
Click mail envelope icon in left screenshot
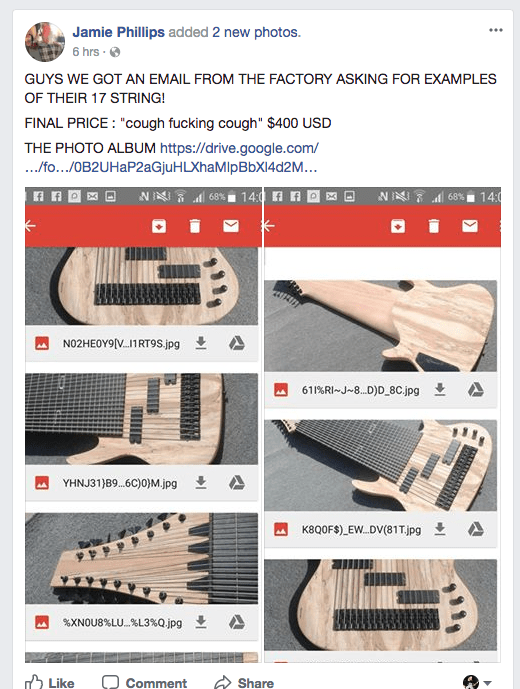coord(231,226)
